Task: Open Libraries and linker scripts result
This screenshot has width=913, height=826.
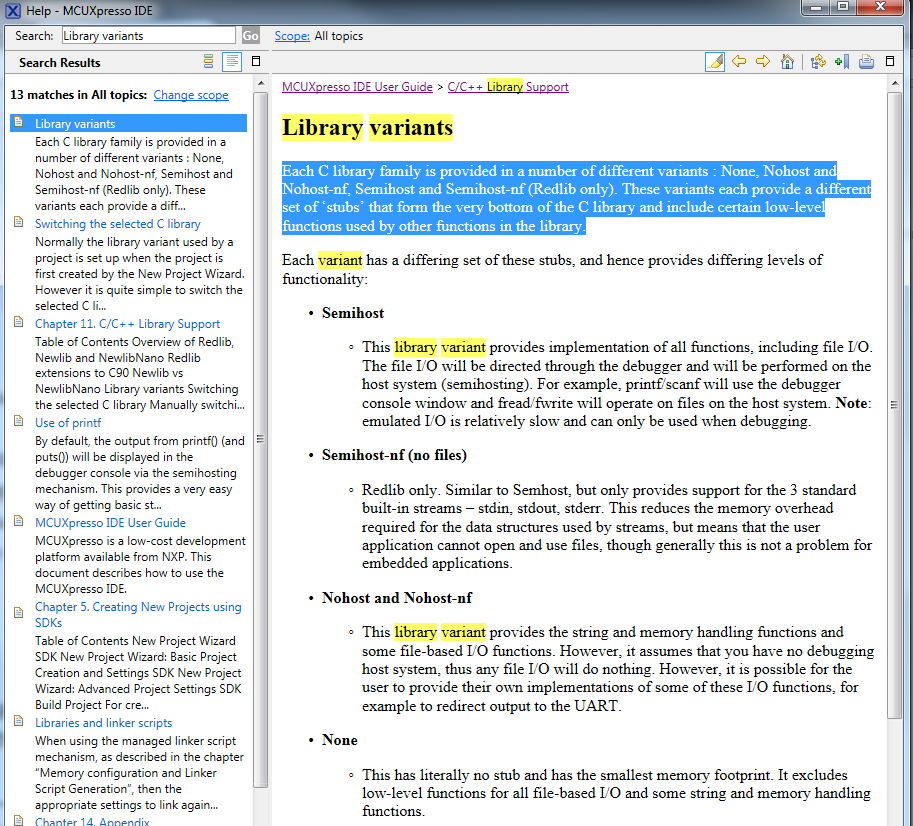Action: 104,722
